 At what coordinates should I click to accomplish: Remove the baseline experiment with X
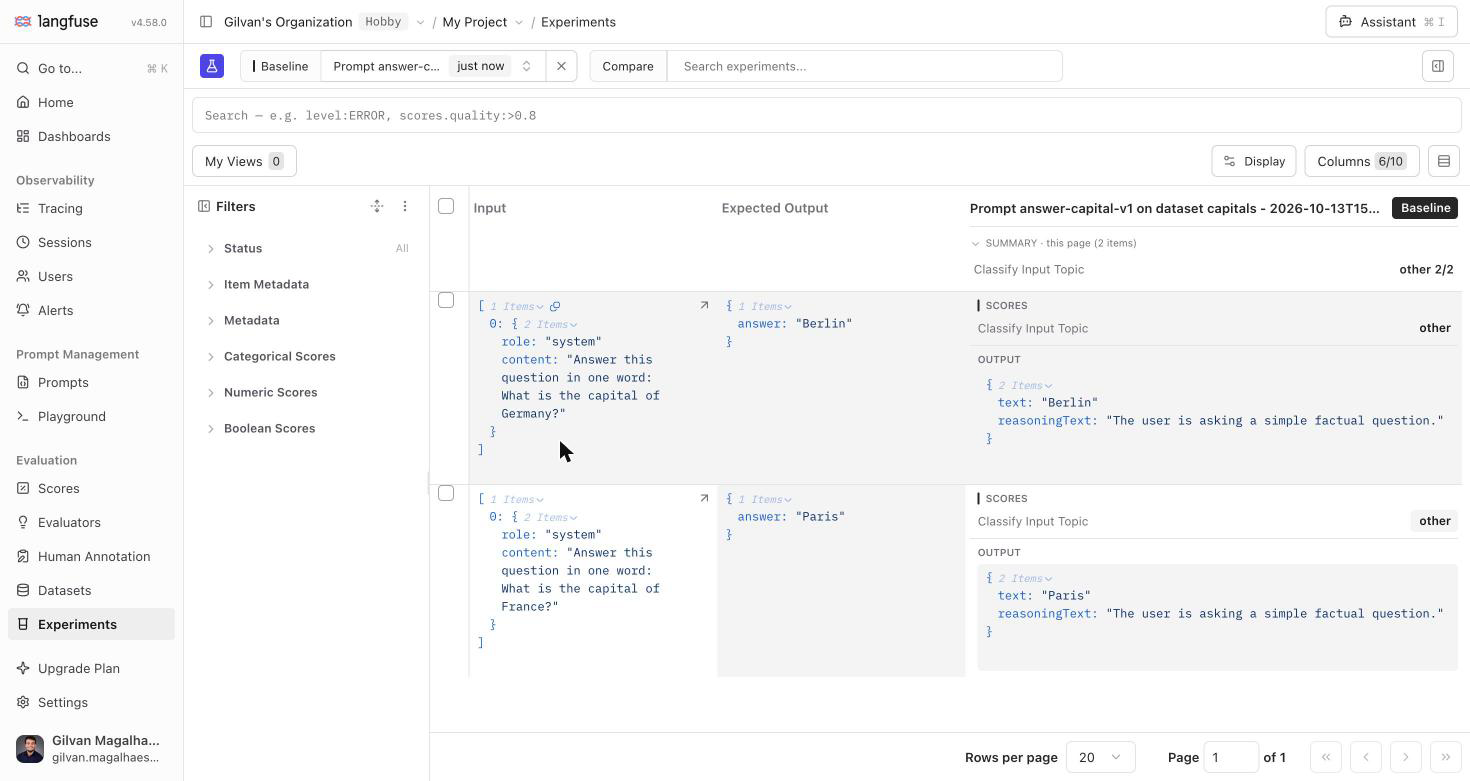pos(561,66)
